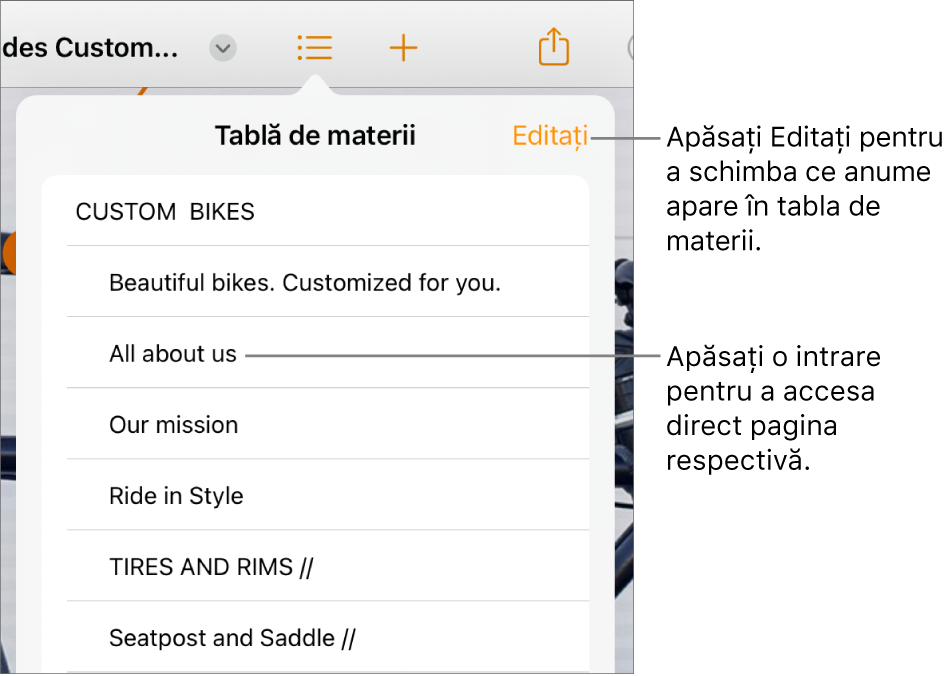Tap the plus Insert icon
Viewport: 952px width, 676px height.
(403, 48)
